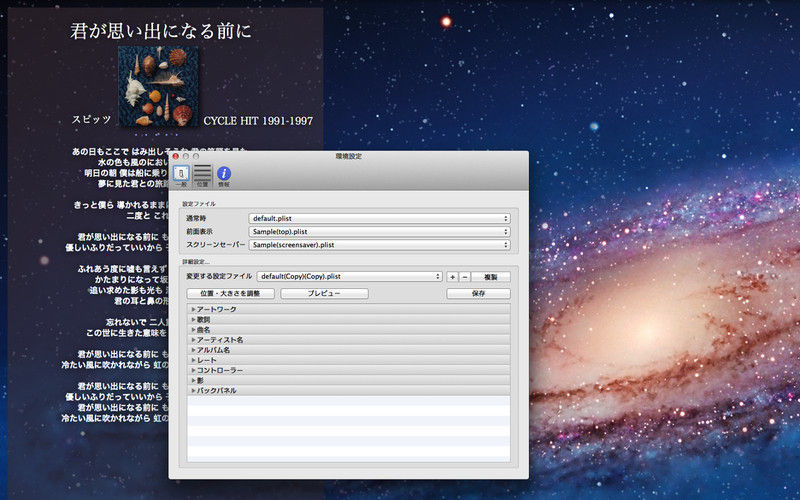The height and width of the screenshot is (500, 800).
Task: Click the 変更する設定ファイル label
Action: point(219,276)
